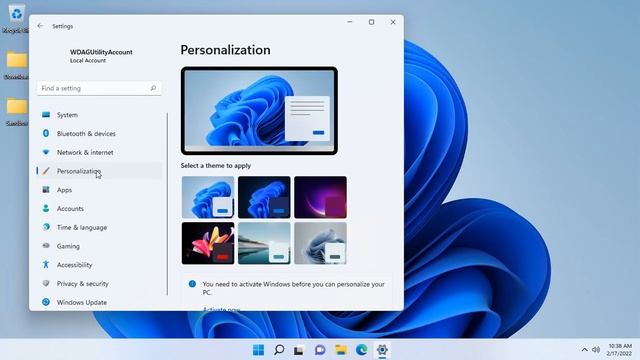Viewport: 640px width, 360px height.
Task: Click the Personalization paintbrush icon
Action: 46,171
